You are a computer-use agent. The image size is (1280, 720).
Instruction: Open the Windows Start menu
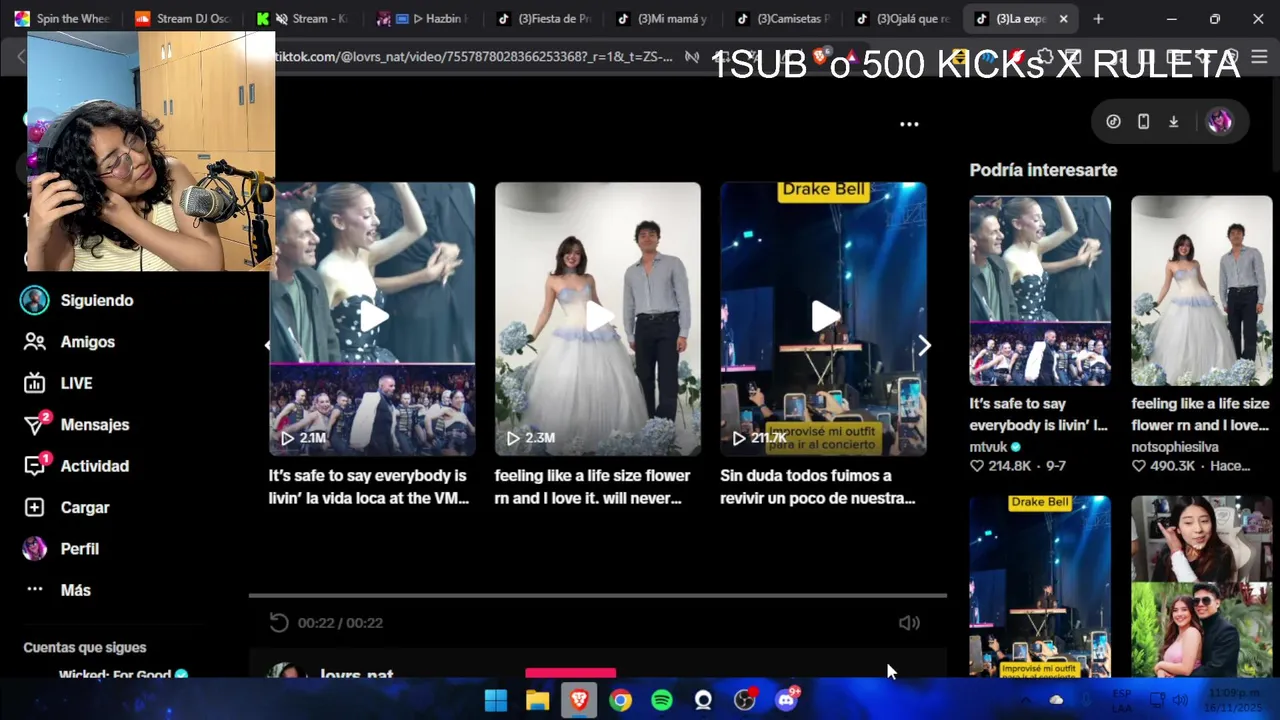496,700
